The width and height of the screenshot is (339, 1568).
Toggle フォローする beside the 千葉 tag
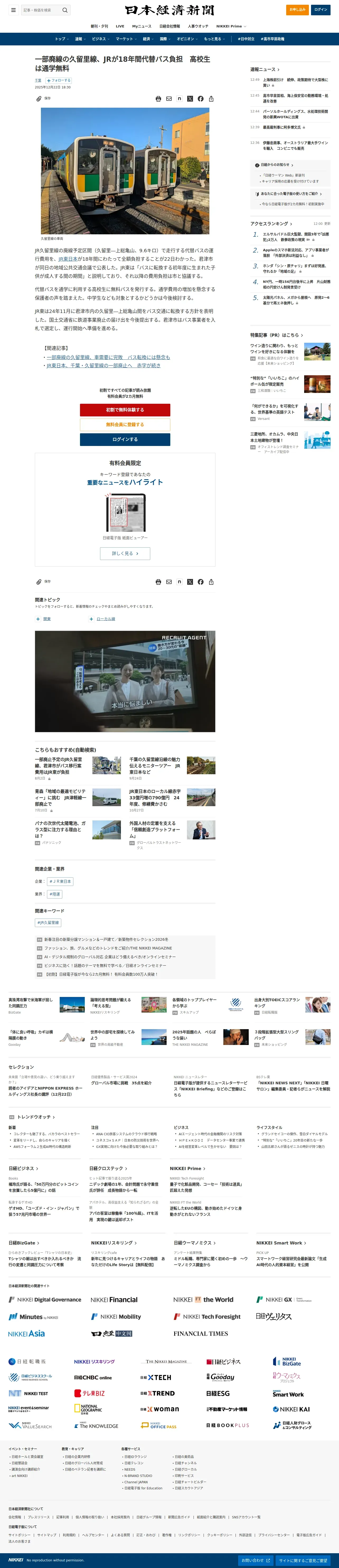coord(58,80)
